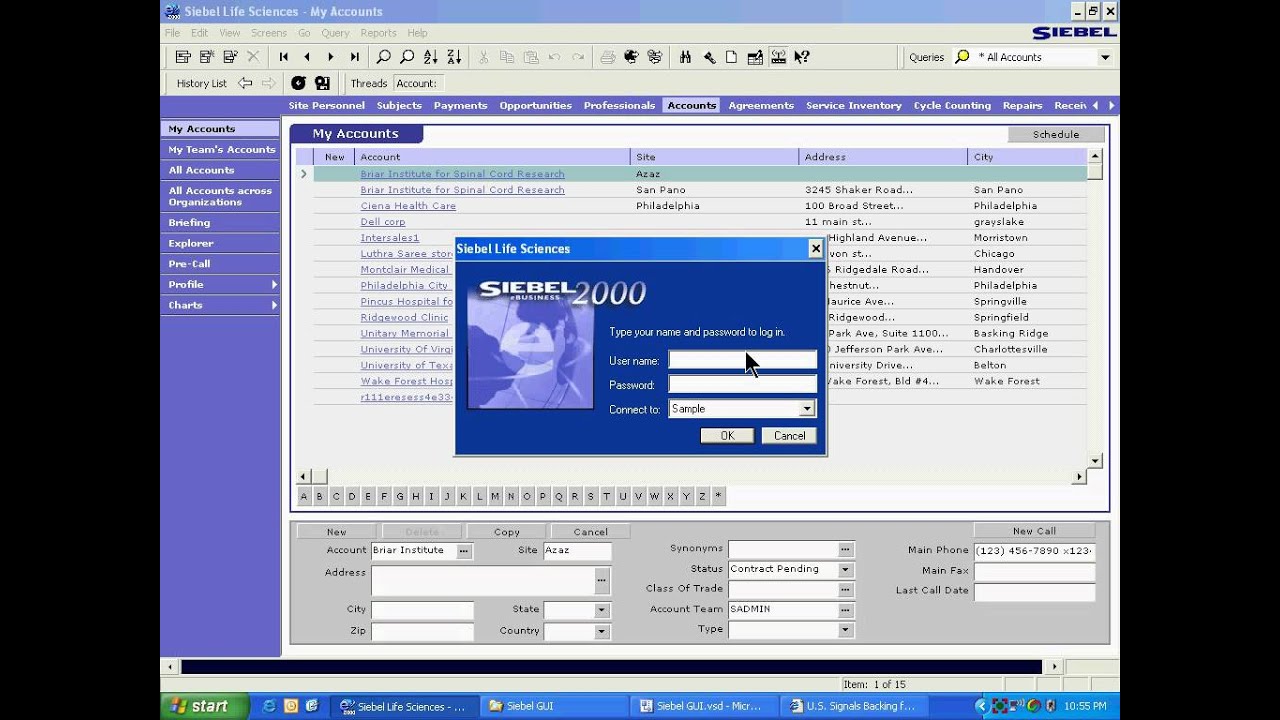Click the asterisk in alphabet index
This screenshot has height=720, width=1280.
718,496
